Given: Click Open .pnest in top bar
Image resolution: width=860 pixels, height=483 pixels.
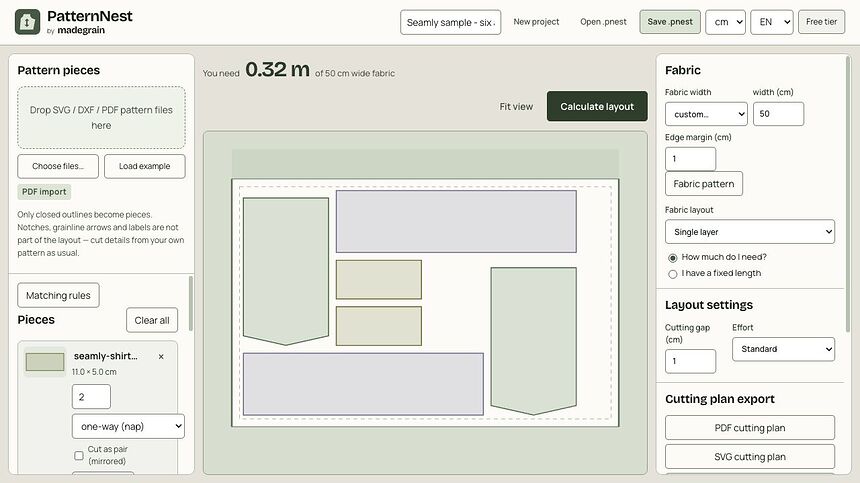Looking at the screenshot, I should tap(603, 22).
